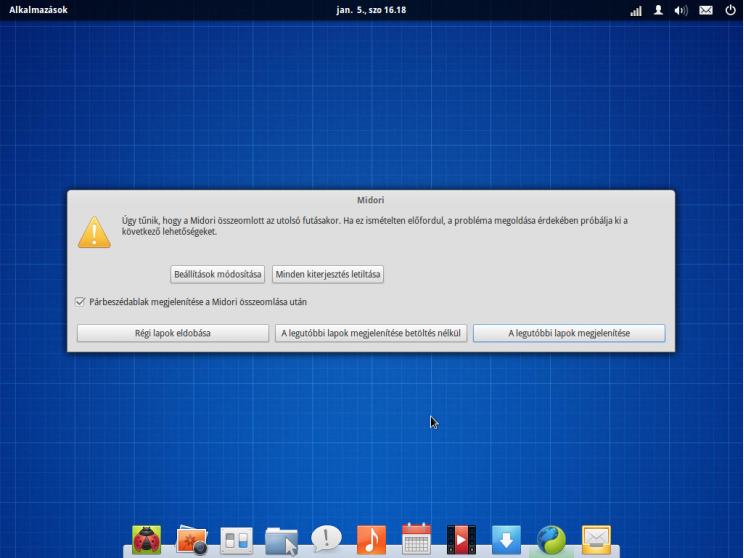This screenshot has width=744, height=558.
Task: Open the user account indicator
Action: tap(658, 10)
